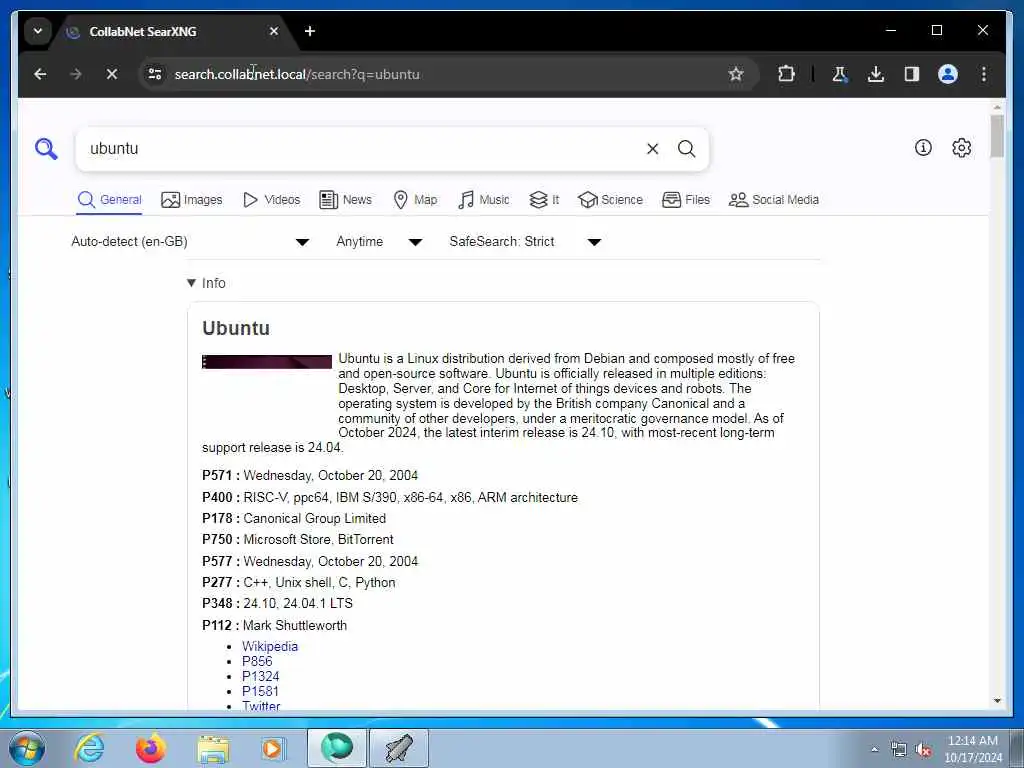This screenshot has height=768, width=1024.
Task: Switch to the Files tab
Action: 686,200
